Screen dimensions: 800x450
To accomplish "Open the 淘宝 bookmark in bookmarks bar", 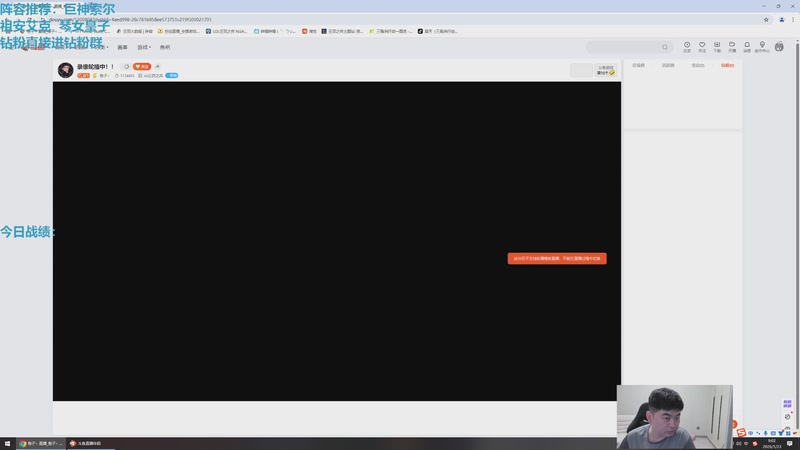I will pos(309,31).
